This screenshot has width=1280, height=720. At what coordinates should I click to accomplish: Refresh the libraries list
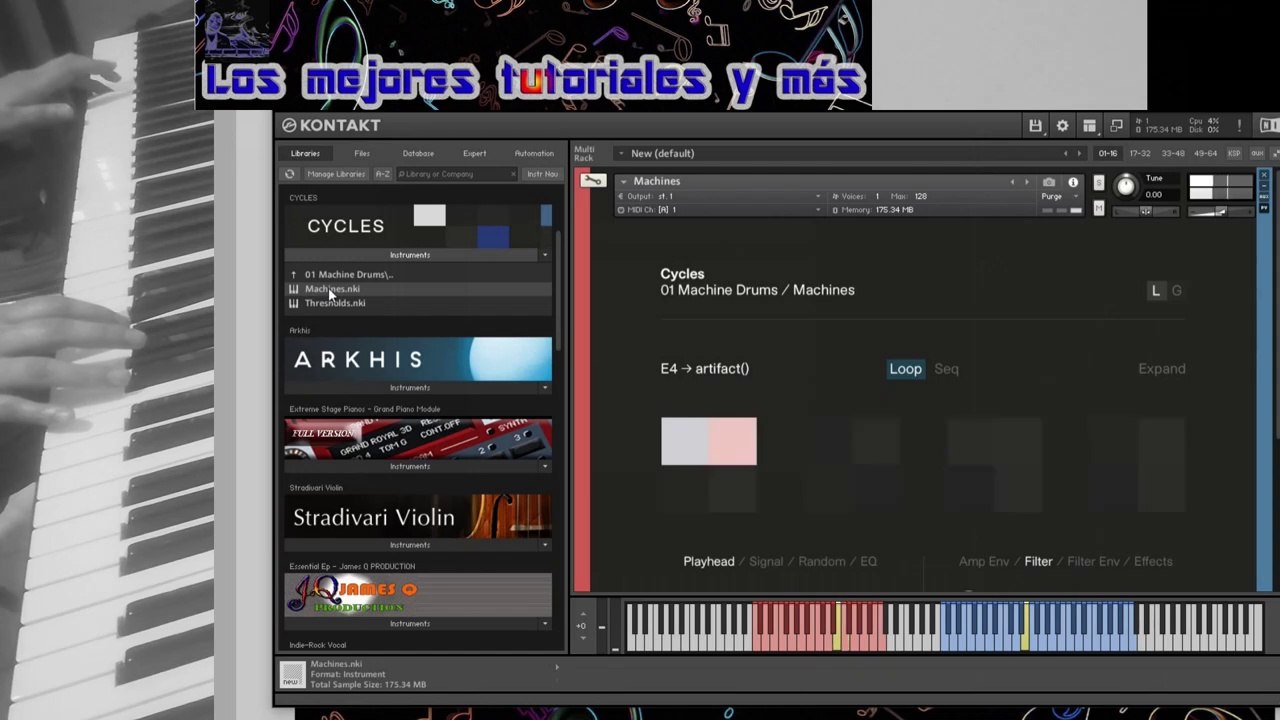290,174
